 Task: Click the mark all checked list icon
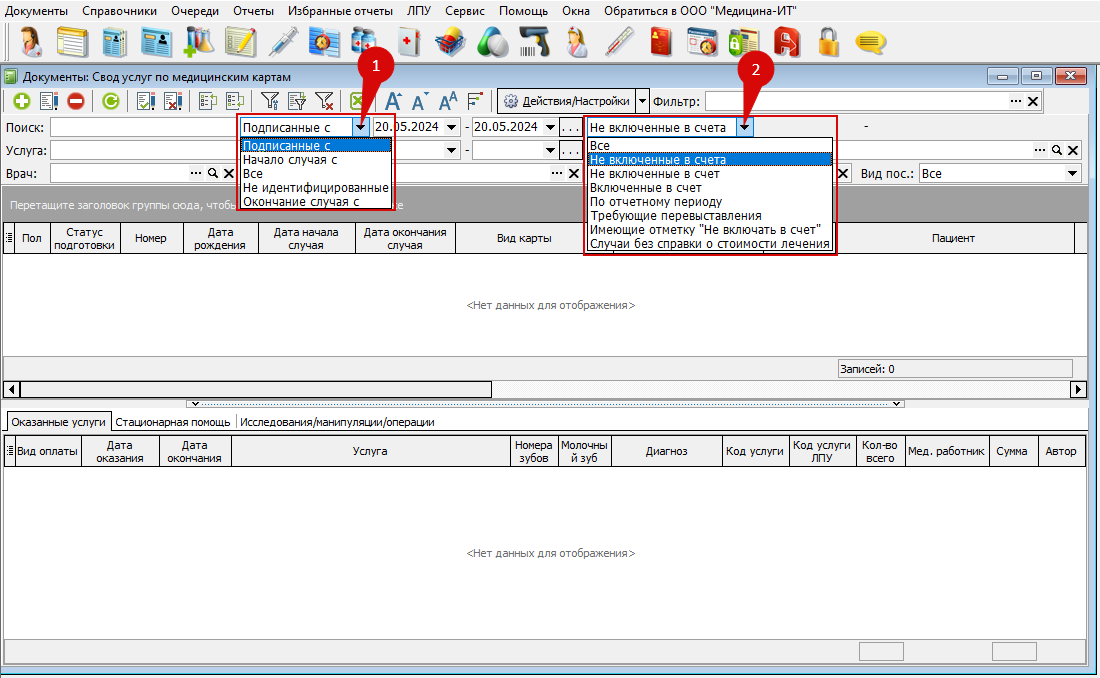tap(146, 102)
